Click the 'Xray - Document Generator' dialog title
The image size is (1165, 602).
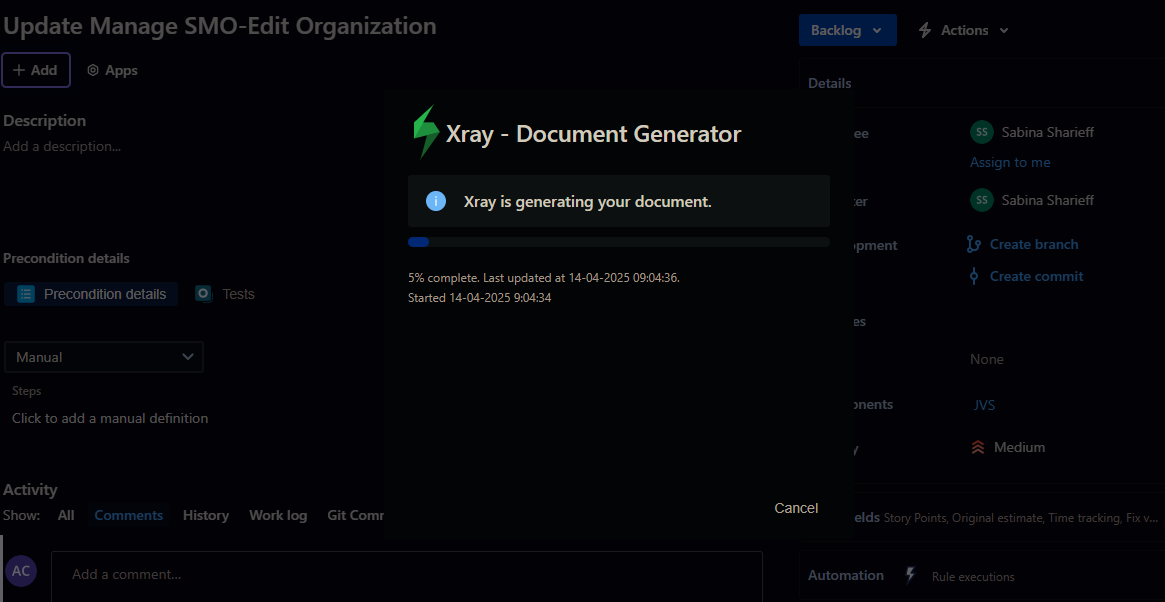pos(593,135)
